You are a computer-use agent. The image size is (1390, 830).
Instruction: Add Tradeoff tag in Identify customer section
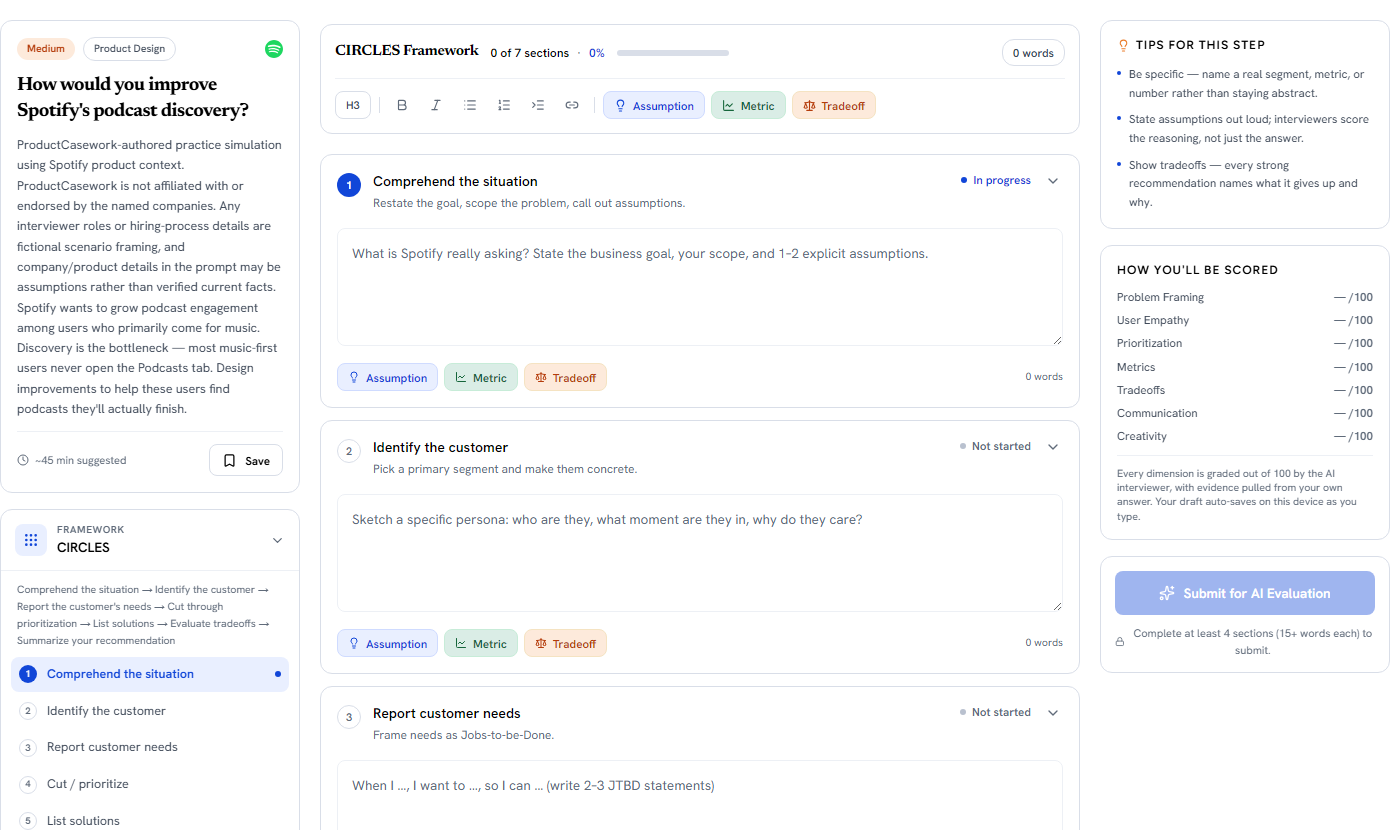click(565, 644)
